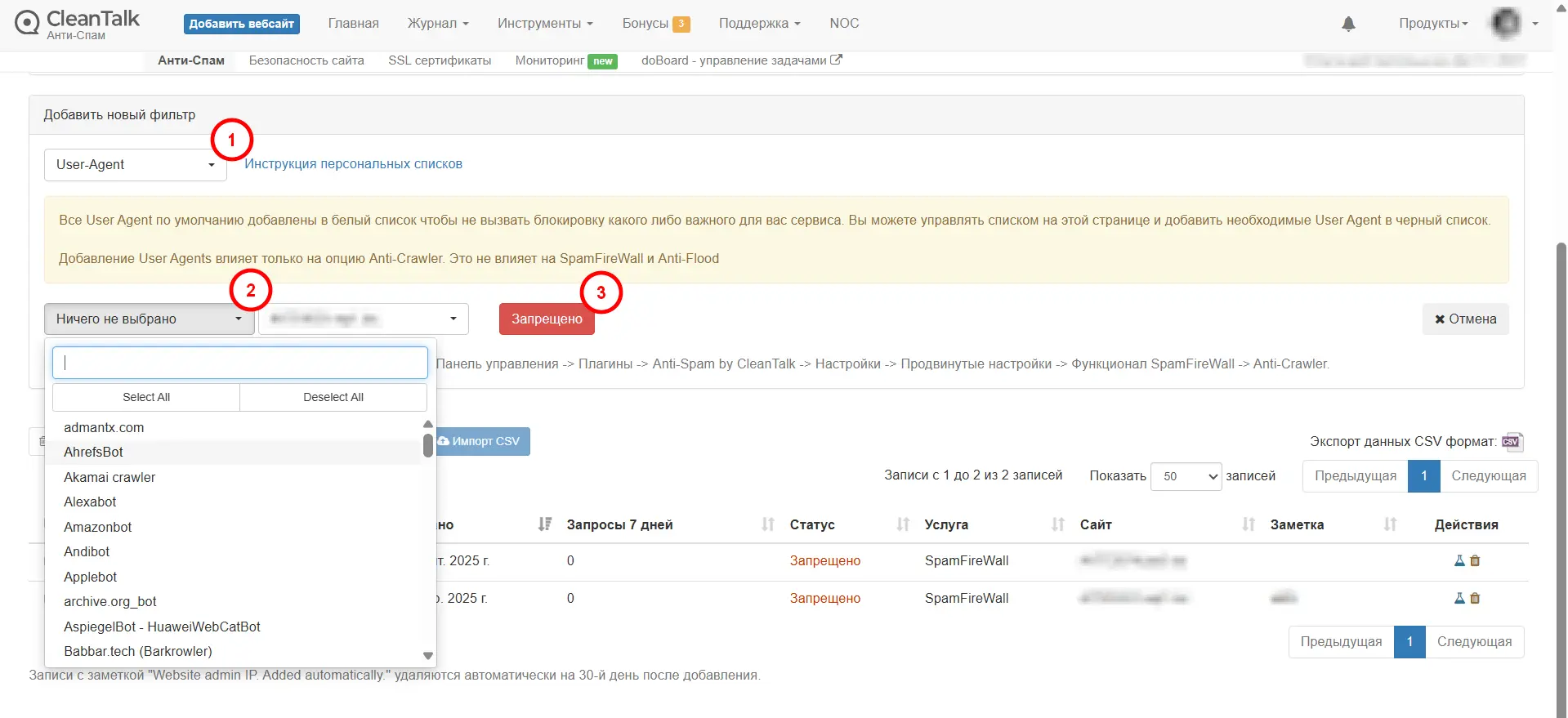This screenshot has height=718, width=1568.
Task: Switch to Мониторинг tab
Action: [550, 60]
